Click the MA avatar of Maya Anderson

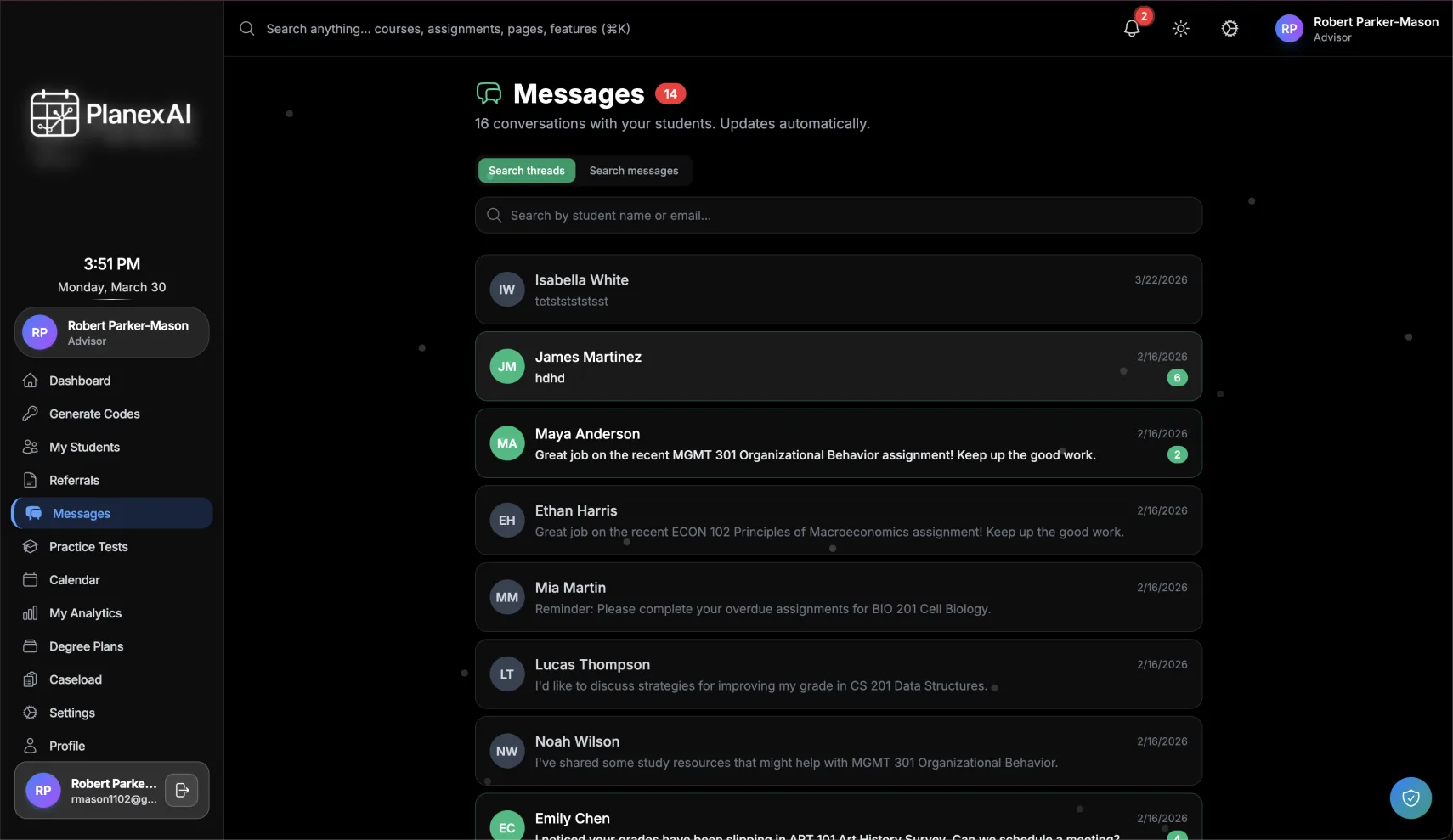[x=507, y=443]
